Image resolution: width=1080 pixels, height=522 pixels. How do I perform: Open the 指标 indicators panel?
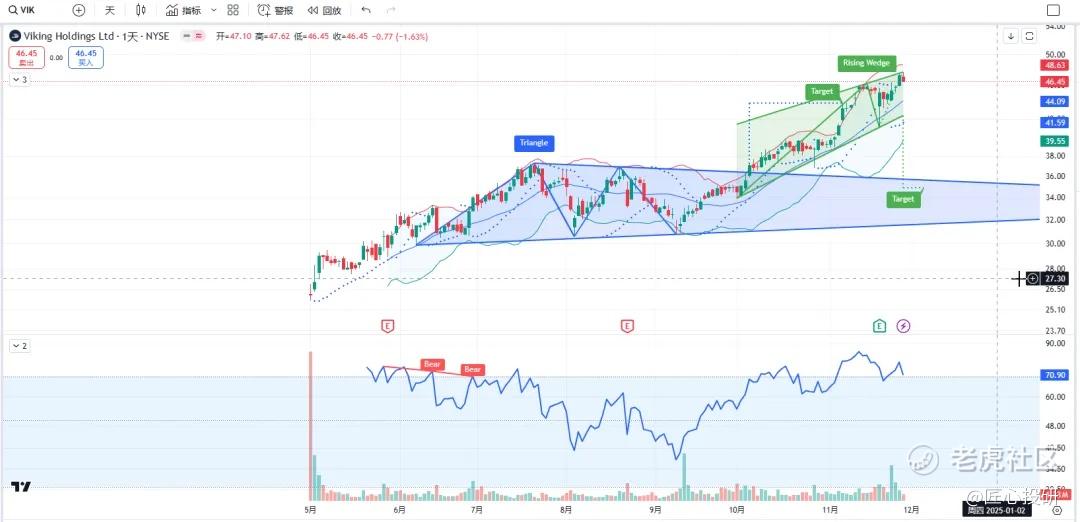pyautogui.click(x=183, y=10)
